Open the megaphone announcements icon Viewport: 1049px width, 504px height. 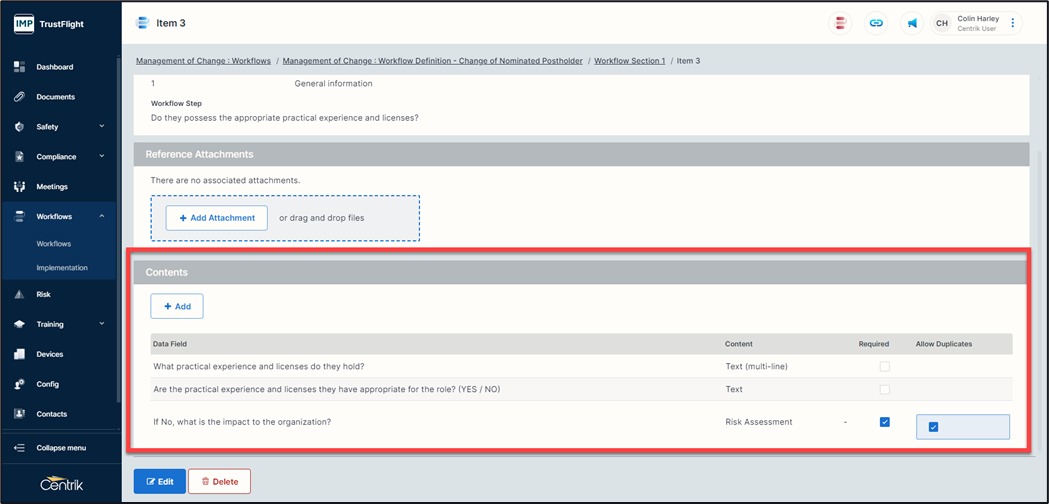[x=911, y=23]
